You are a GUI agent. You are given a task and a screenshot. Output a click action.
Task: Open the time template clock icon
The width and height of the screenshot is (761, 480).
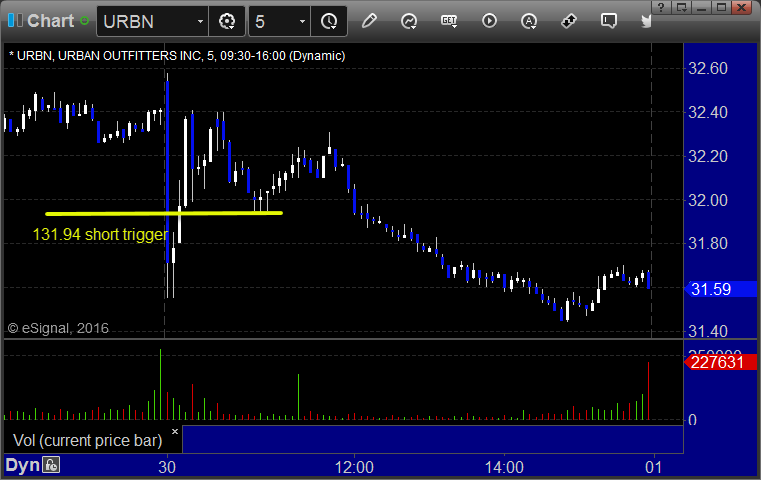329,21
